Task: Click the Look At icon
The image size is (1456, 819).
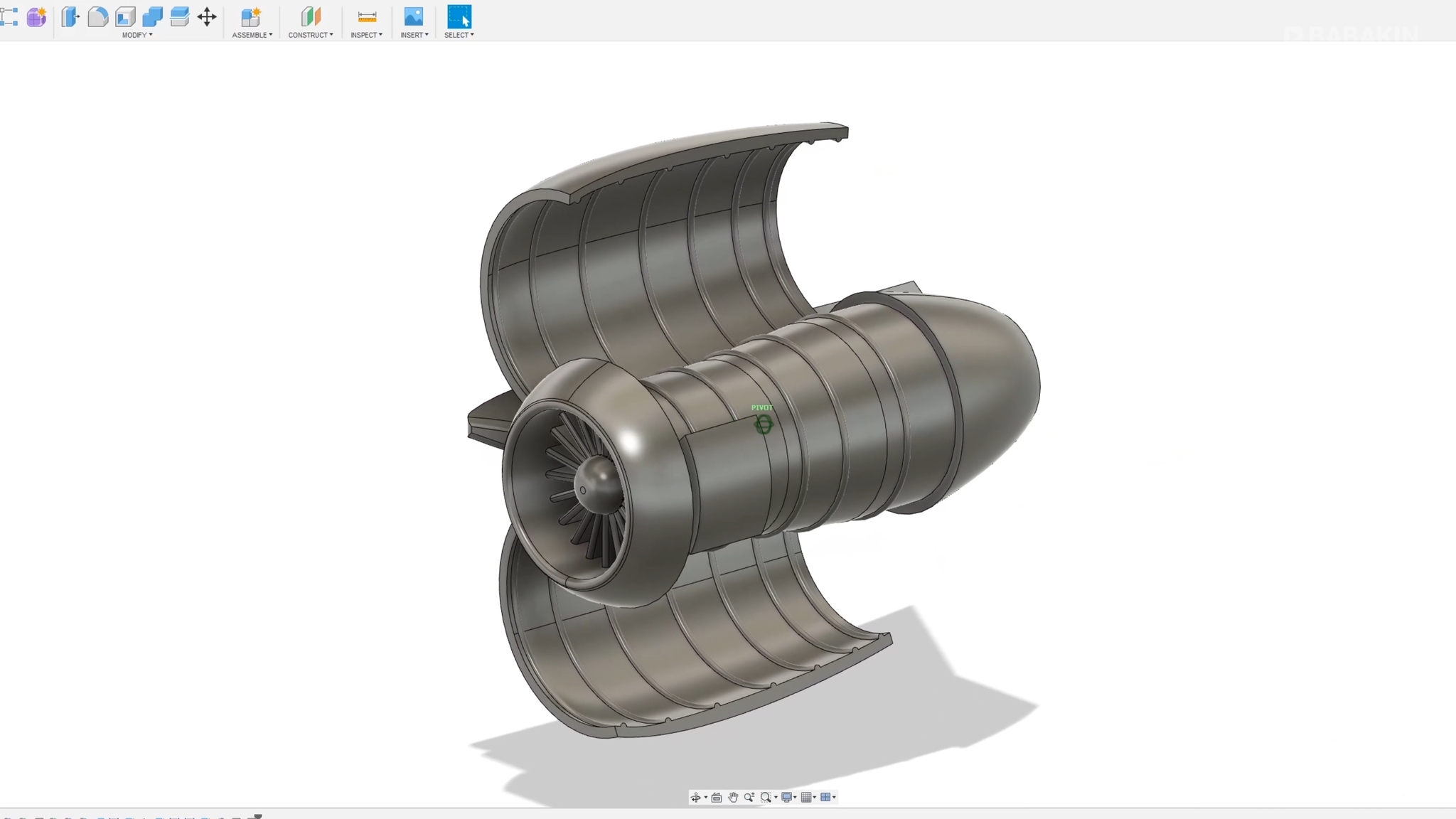Action: click(717, 797)
